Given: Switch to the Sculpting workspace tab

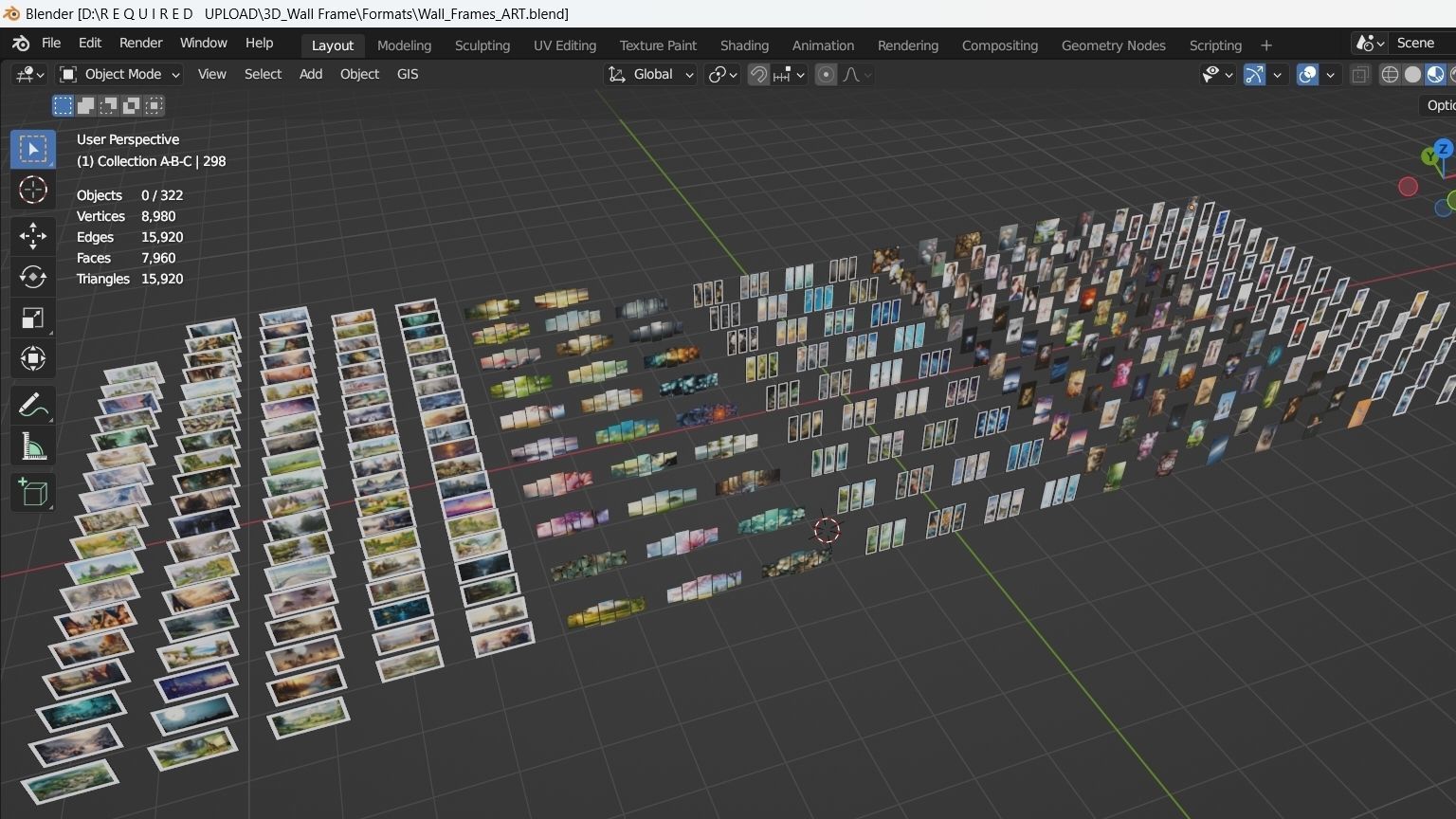Looking at the screenshot, I should 482,45.
